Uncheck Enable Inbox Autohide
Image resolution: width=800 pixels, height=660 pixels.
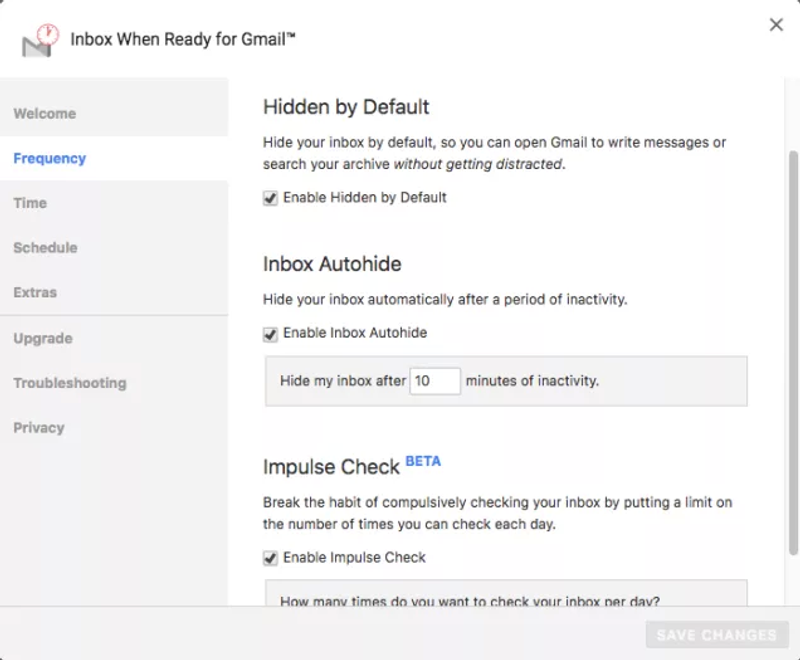[270, 333]
